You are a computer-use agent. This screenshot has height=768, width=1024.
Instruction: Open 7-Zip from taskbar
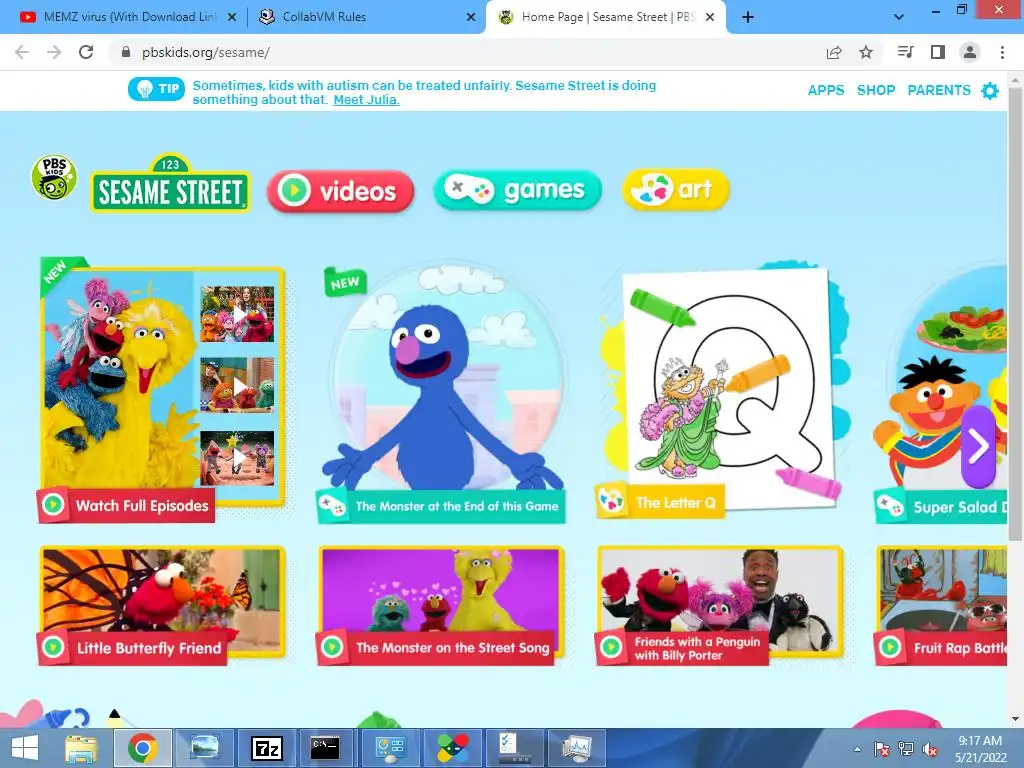pyautogui.click(x=267, y=748)
